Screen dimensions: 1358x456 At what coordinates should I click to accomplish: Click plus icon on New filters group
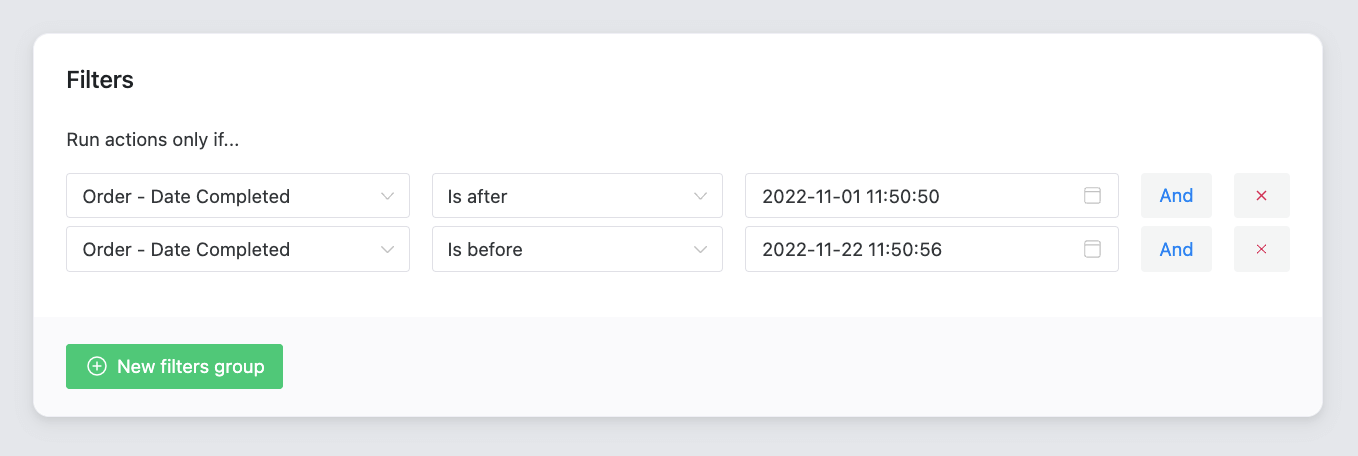pyautogui.click(x=96, y=367)
